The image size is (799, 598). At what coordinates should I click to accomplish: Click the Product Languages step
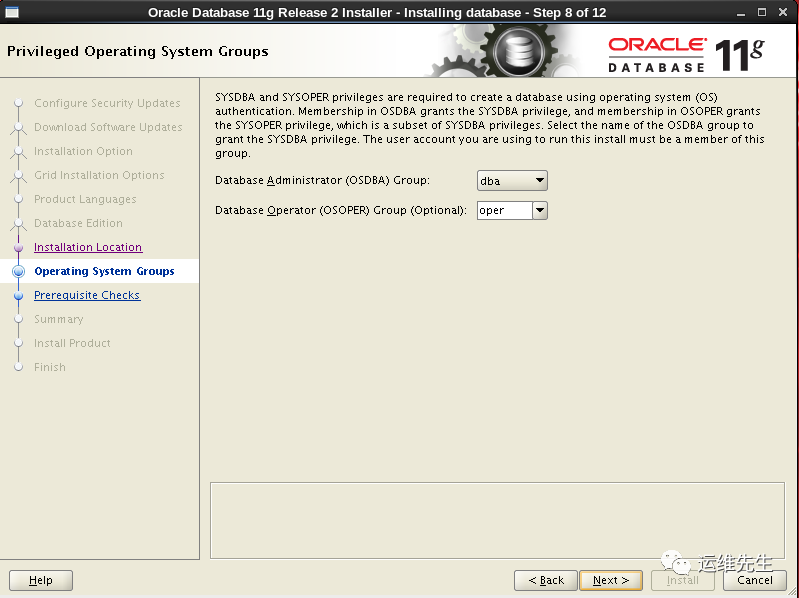coord(85,199)
